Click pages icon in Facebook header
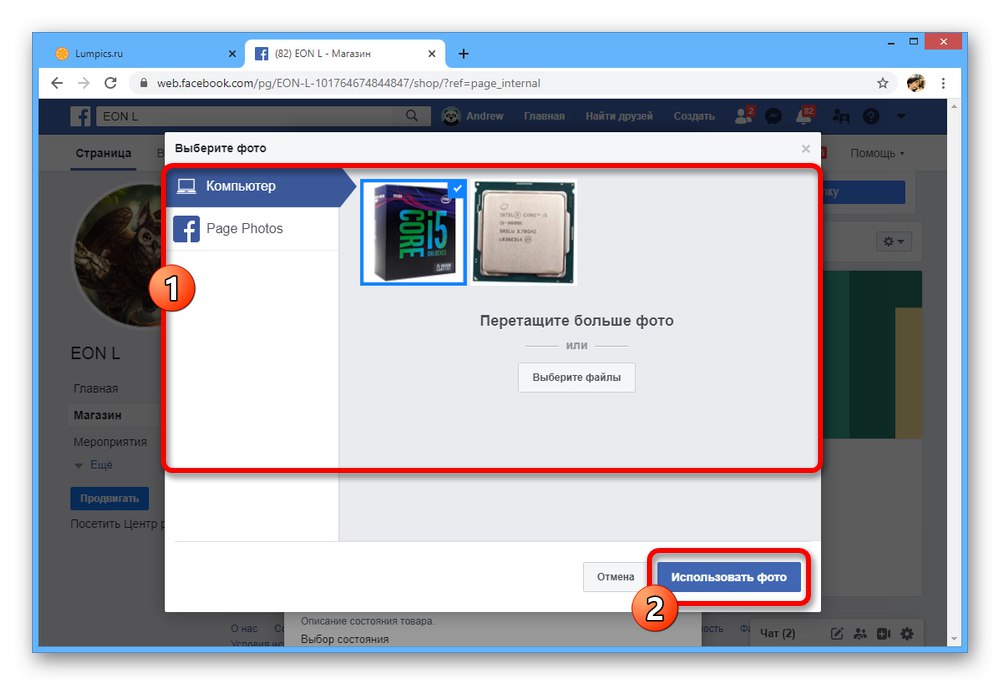 (841, 116)
